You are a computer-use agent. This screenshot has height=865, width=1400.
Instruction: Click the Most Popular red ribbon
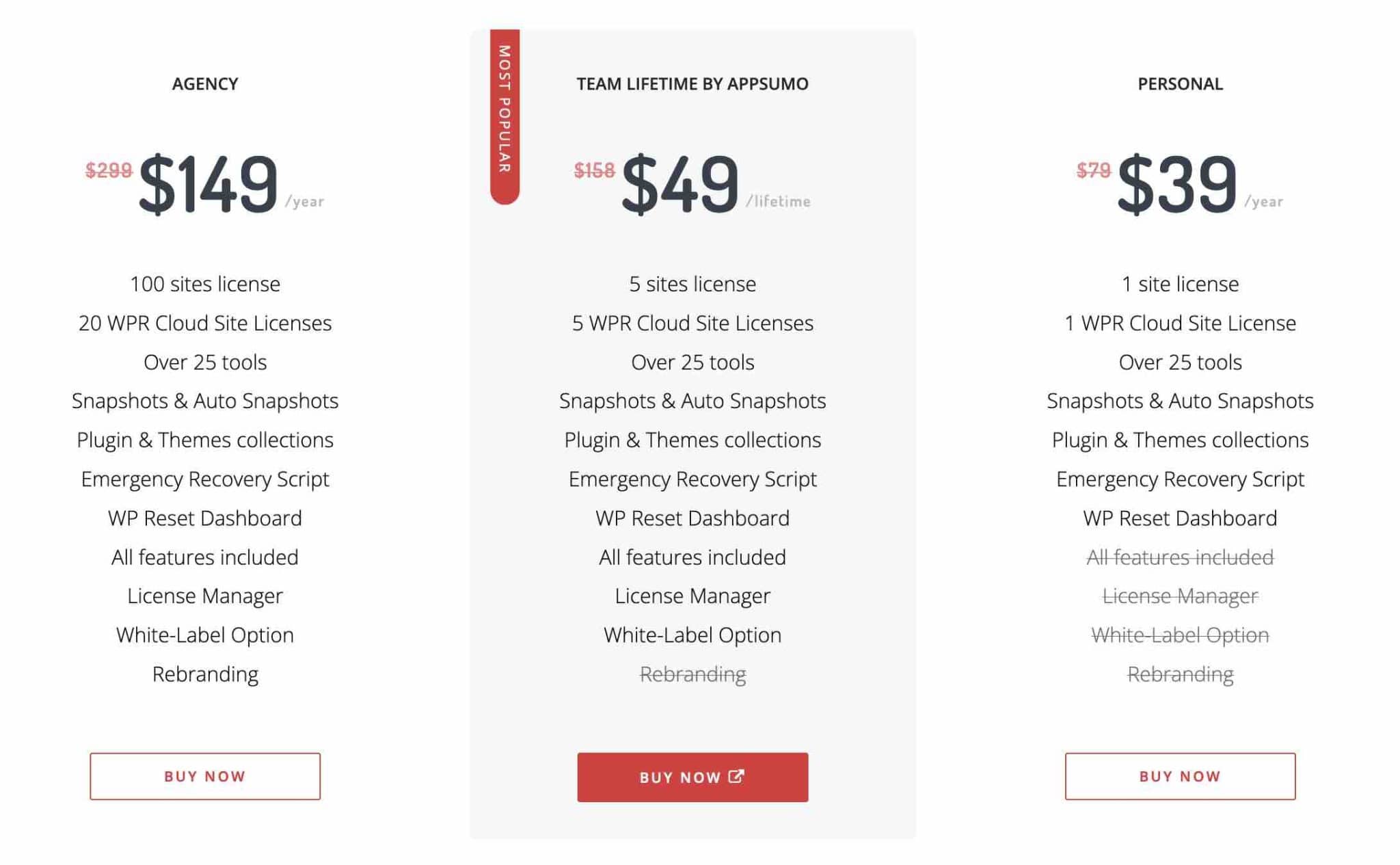[504, 116]
